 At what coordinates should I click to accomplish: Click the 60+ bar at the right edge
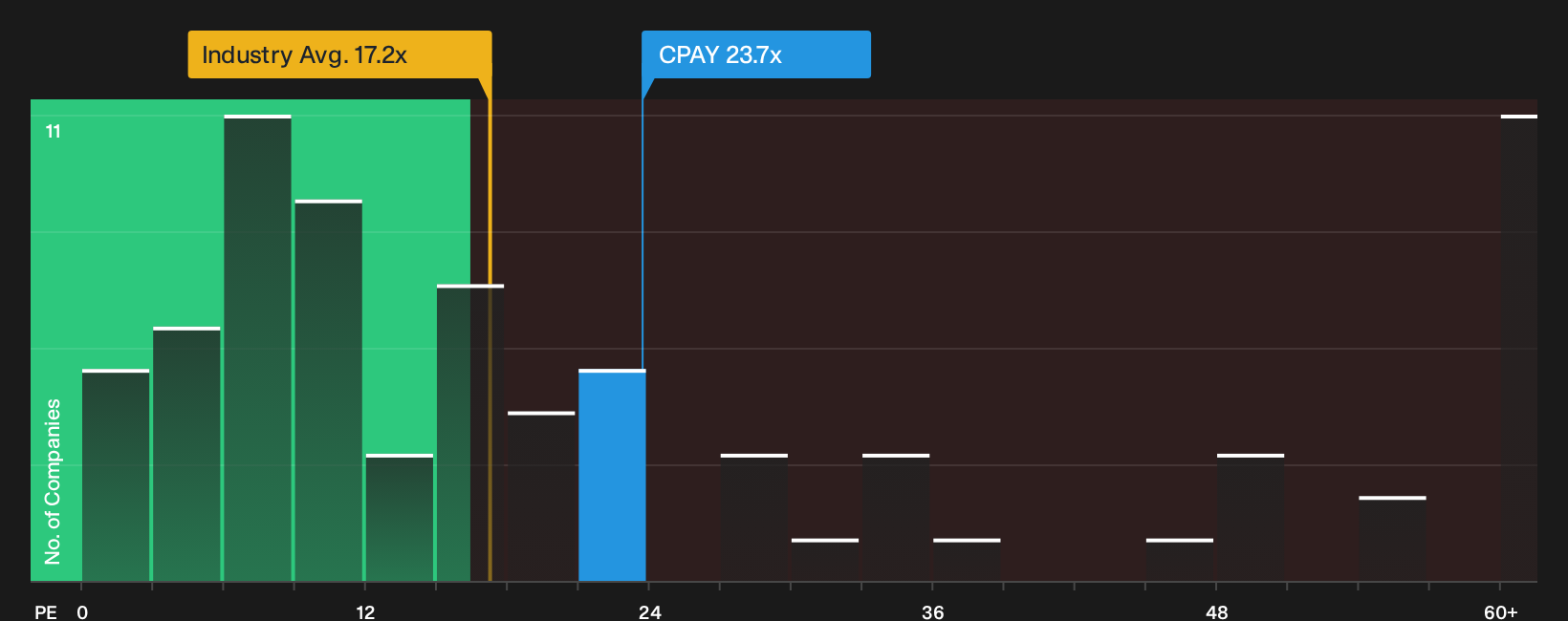coord(1518,348)
